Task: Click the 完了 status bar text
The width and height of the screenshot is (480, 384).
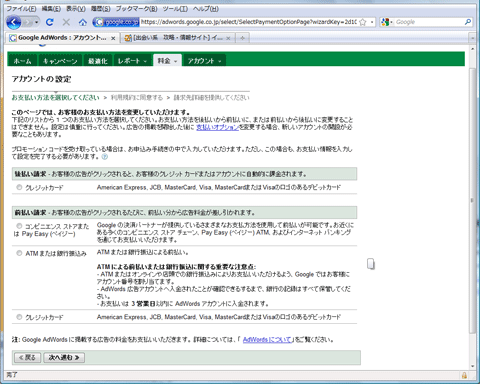Action: point(12,375)
